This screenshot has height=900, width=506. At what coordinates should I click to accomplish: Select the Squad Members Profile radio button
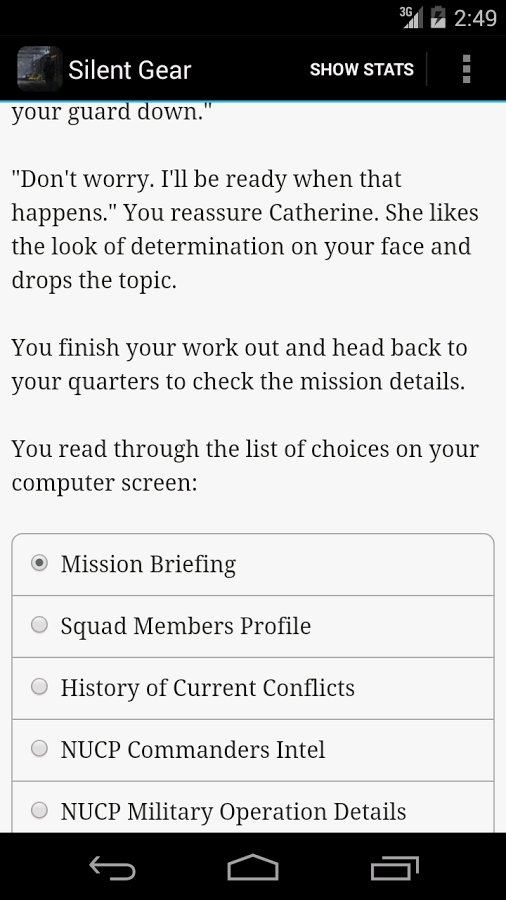(x=39, y=626)
